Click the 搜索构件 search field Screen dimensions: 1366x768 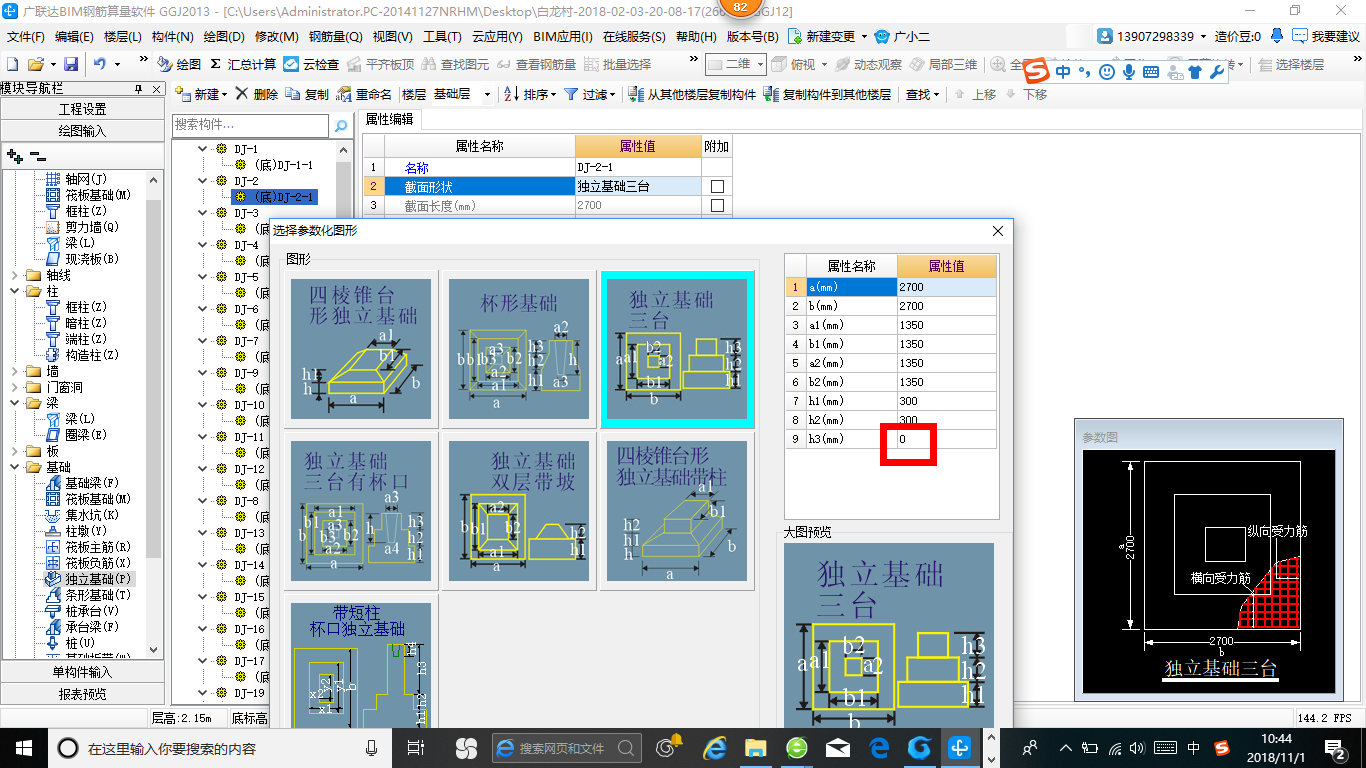[x=250, y=126]
